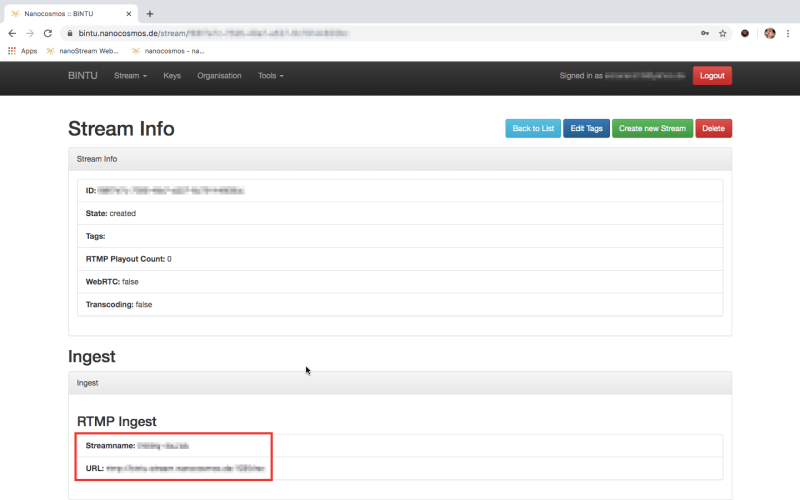The height and width of the screenshot is (500, 800).
Task: Click the user profile avatar icon
Action: click(x=770, y=33)
